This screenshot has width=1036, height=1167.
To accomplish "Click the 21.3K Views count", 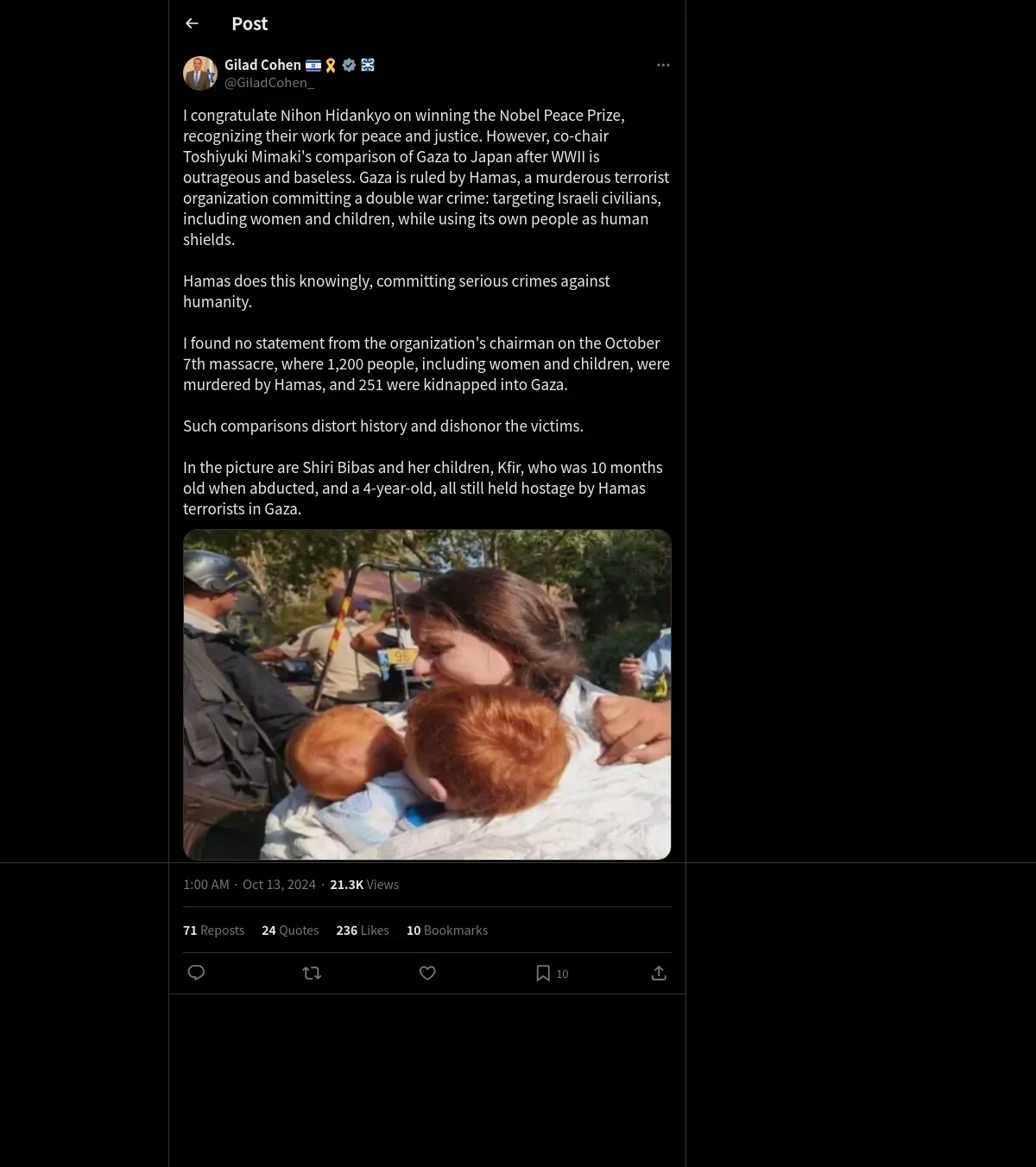I will point(364,884).
